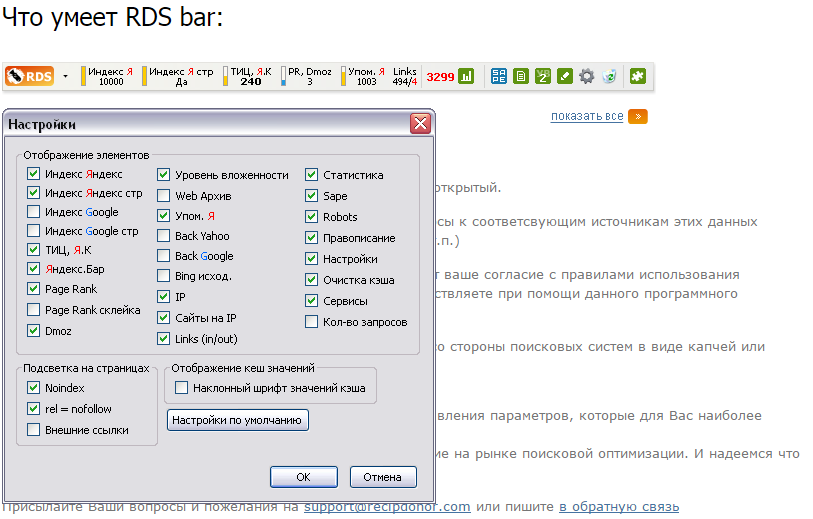Viewport: 813px width, 519px height.
Task: Click the PR, Dmoz toolbar item
Action: pos(306,76)
